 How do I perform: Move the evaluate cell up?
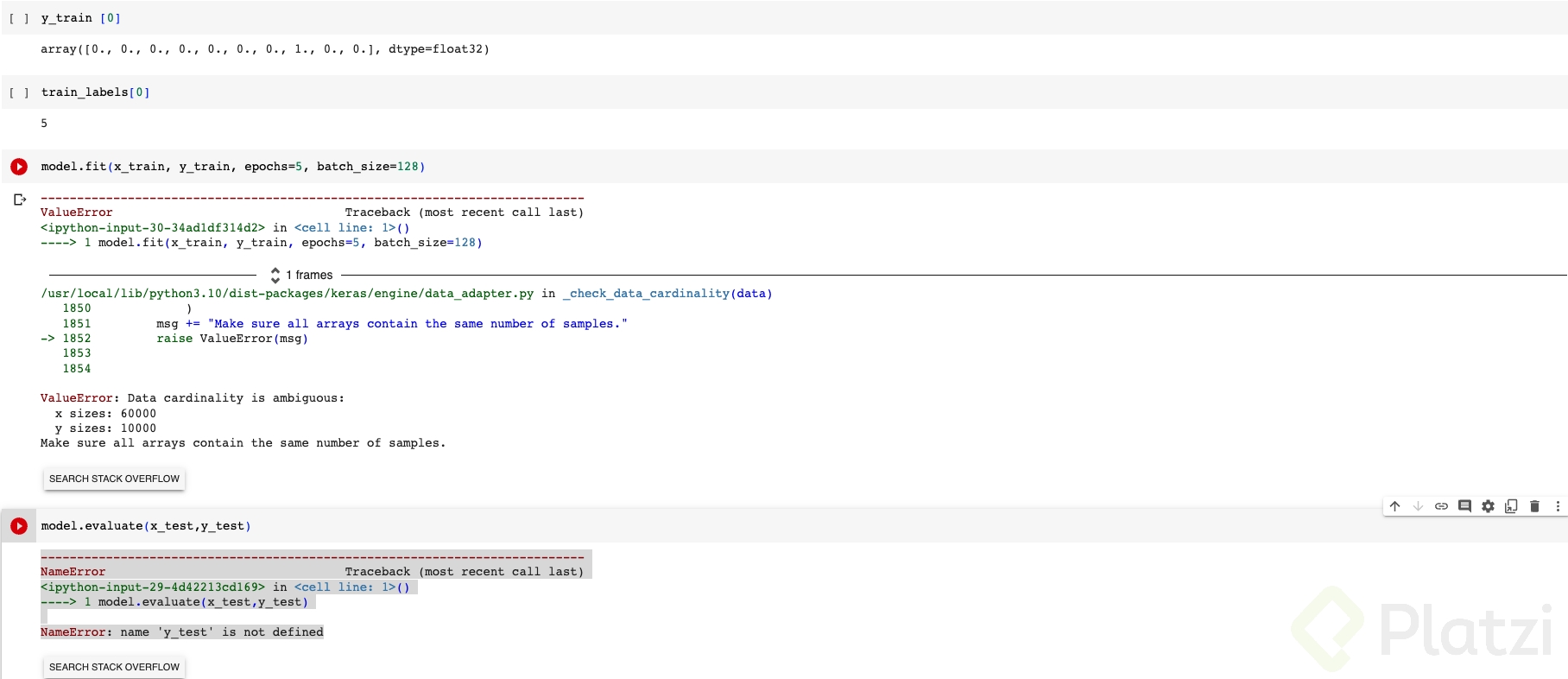1394,506
